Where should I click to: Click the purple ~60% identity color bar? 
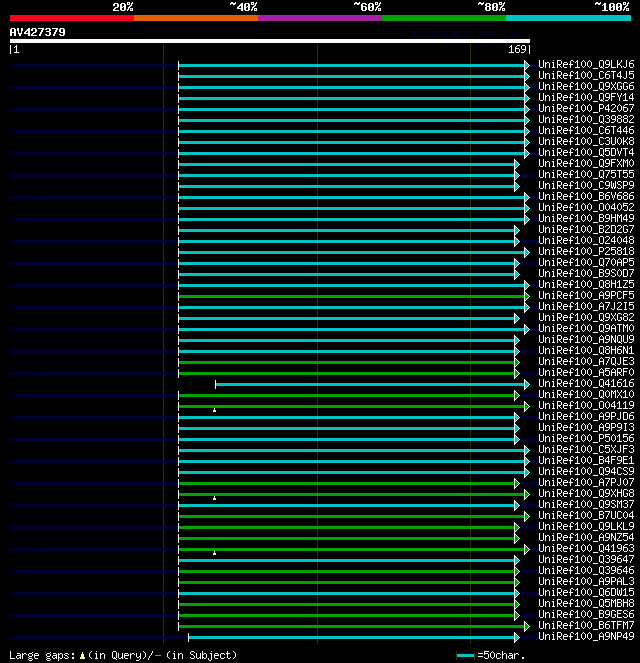coord(320,18)
